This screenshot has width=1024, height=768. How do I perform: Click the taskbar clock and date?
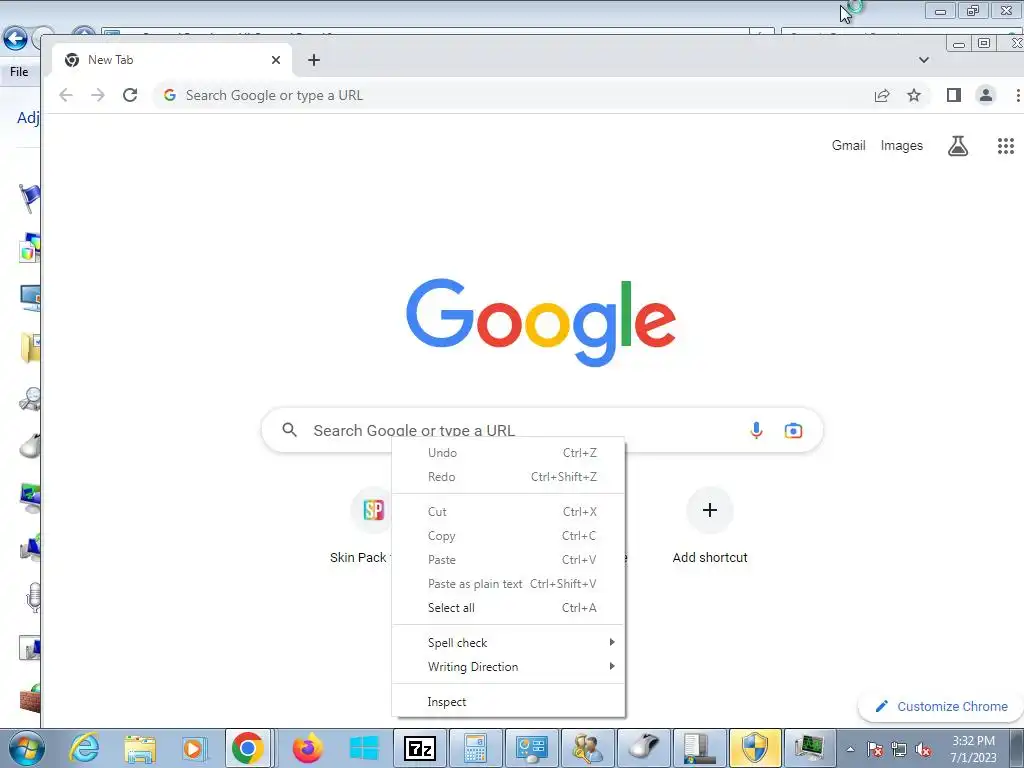pos(973,749)
